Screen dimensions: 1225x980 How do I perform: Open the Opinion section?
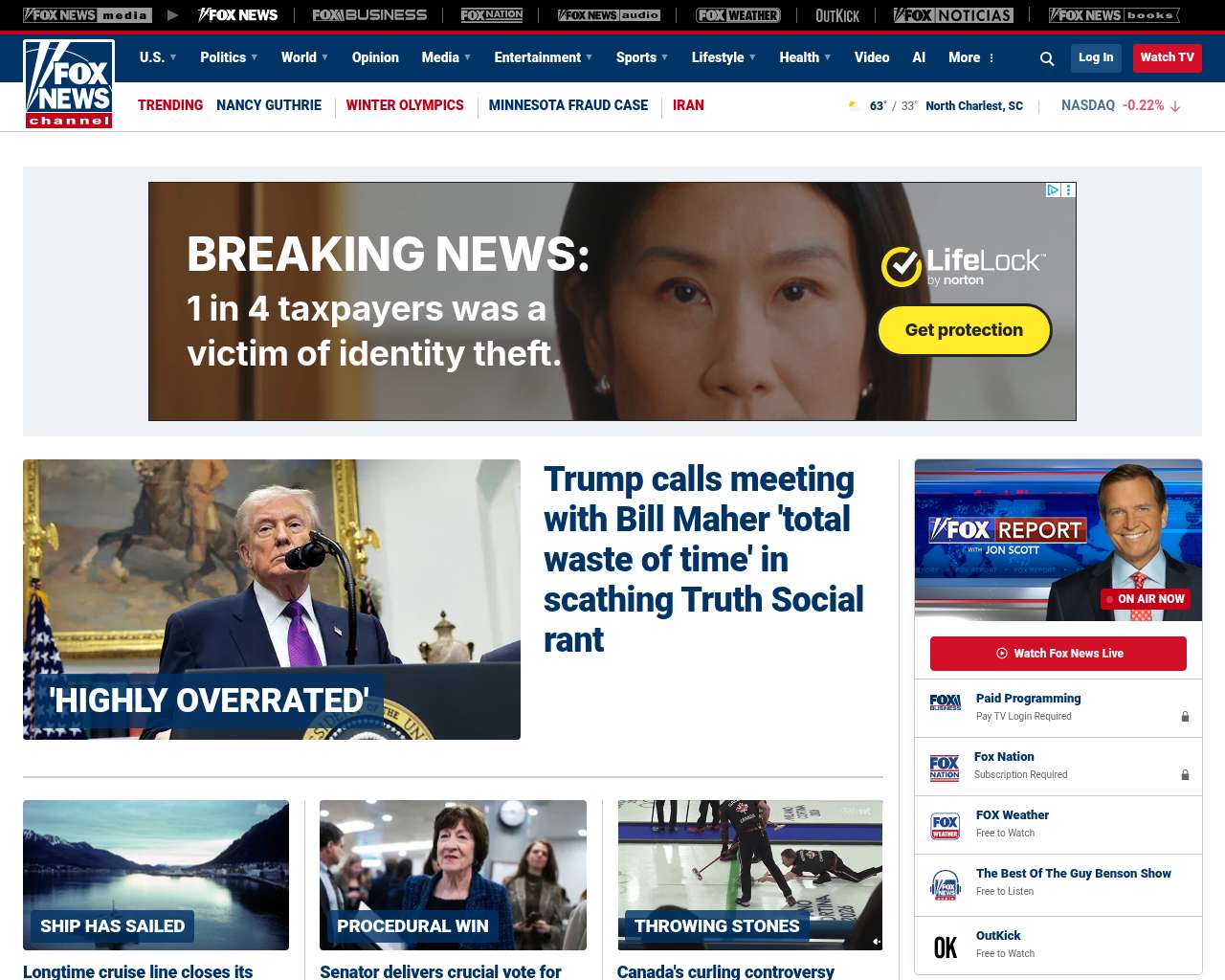(375, 57)
